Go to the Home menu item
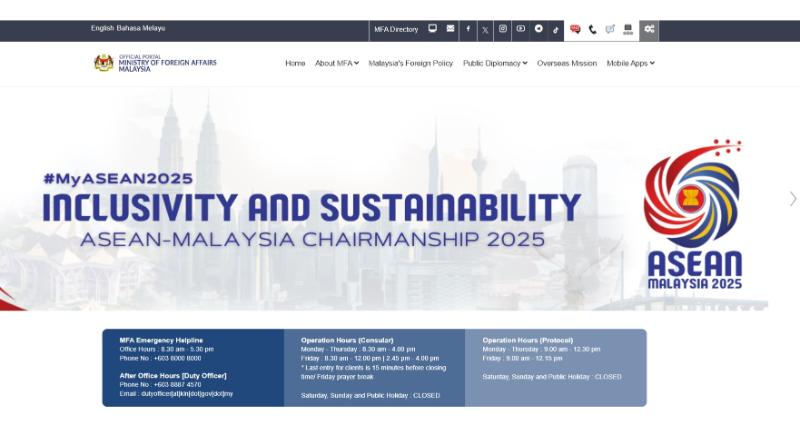The image size is (800, 445). (295, 63)
